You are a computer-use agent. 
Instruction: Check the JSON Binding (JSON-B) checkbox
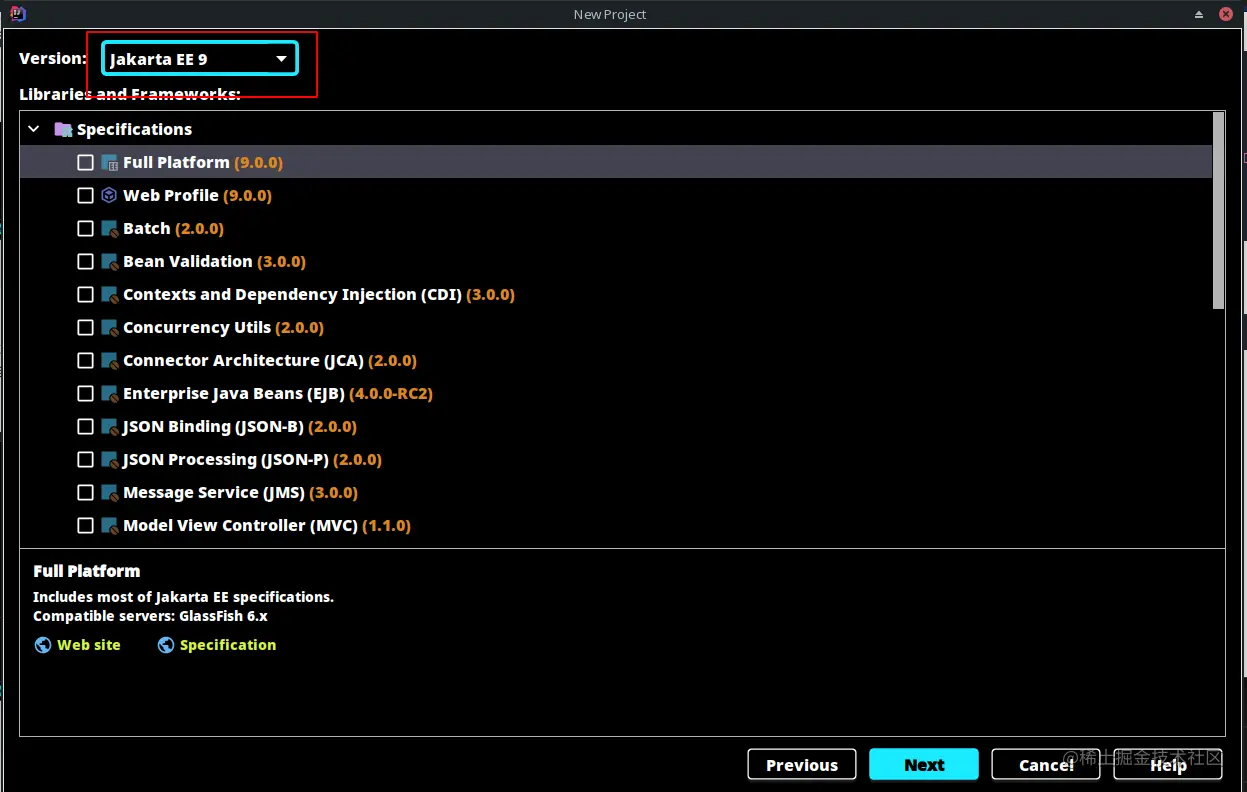click(x=85, y=426)
